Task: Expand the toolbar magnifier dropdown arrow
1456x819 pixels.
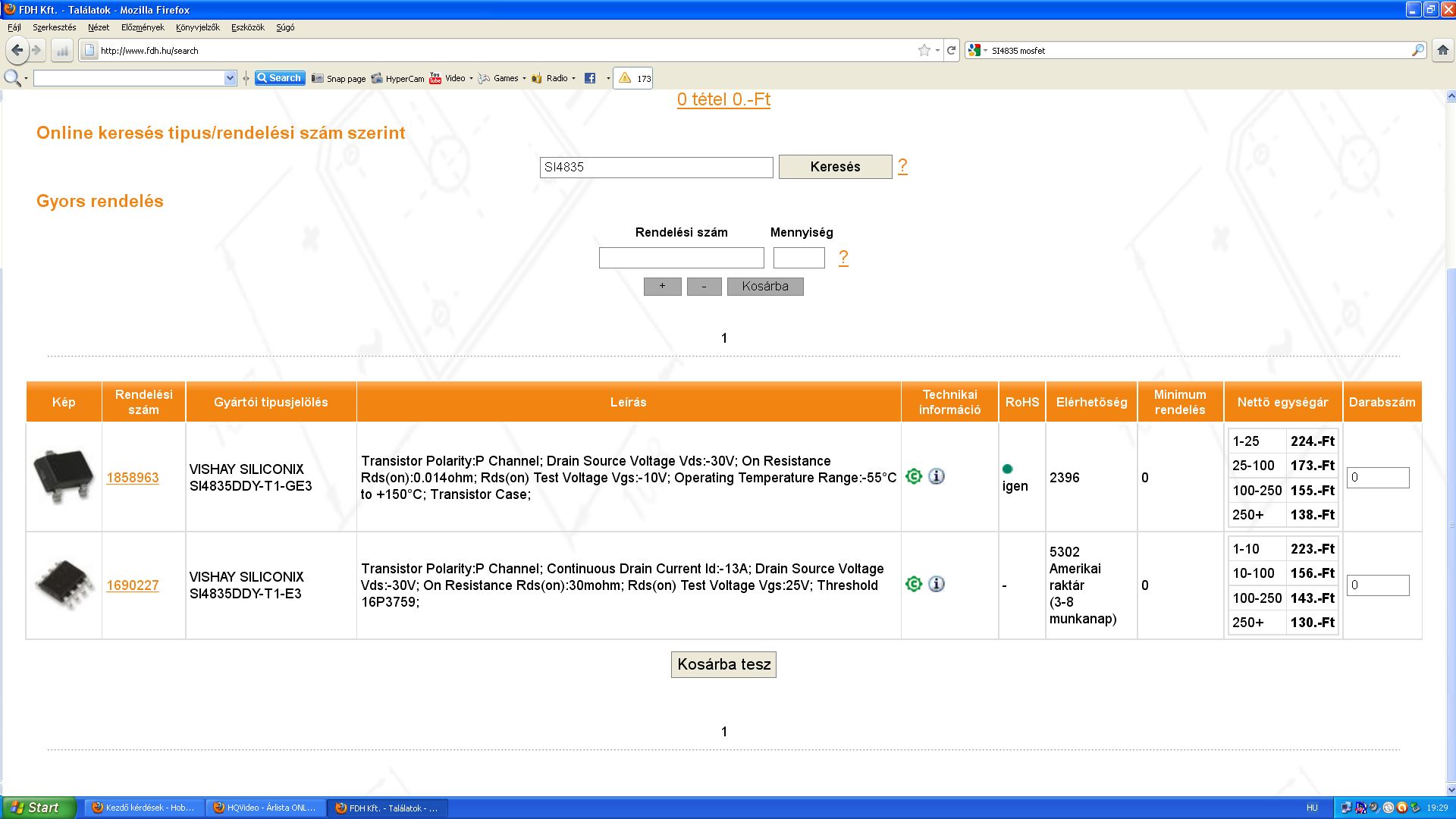Action: [27, 78]
